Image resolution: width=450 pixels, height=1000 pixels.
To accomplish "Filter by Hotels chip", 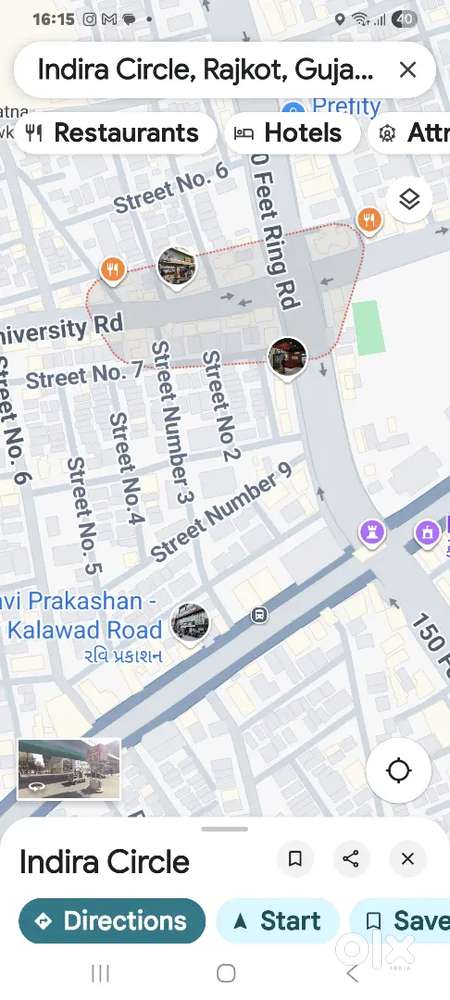I will pos(292,133).
